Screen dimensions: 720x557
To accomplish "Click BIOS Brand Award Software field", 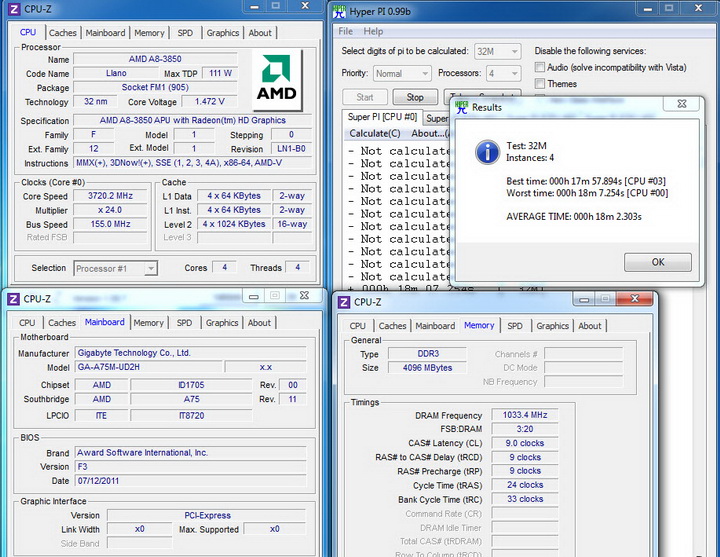I will click(191, 453).
